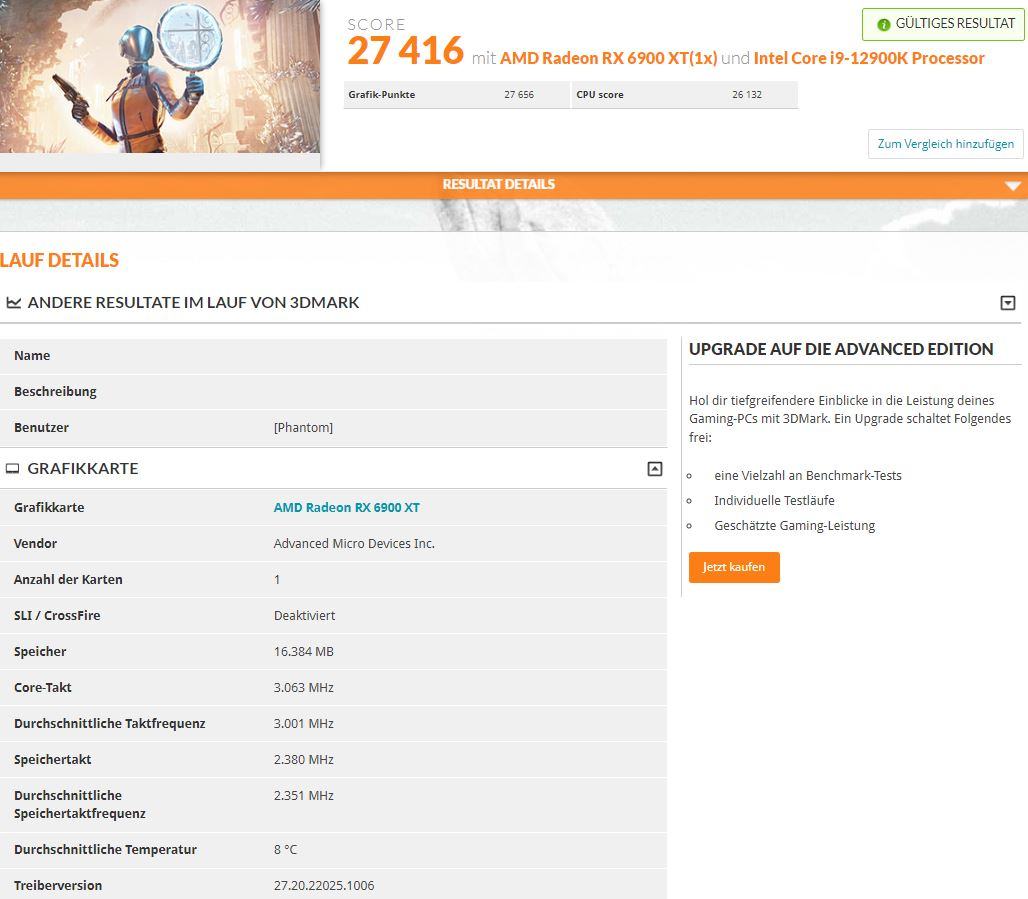Open the AMD Radeon RX 6900 XT Grafikkarte link
This screenshot has height=899, width=1028.
tap(347, 508)
